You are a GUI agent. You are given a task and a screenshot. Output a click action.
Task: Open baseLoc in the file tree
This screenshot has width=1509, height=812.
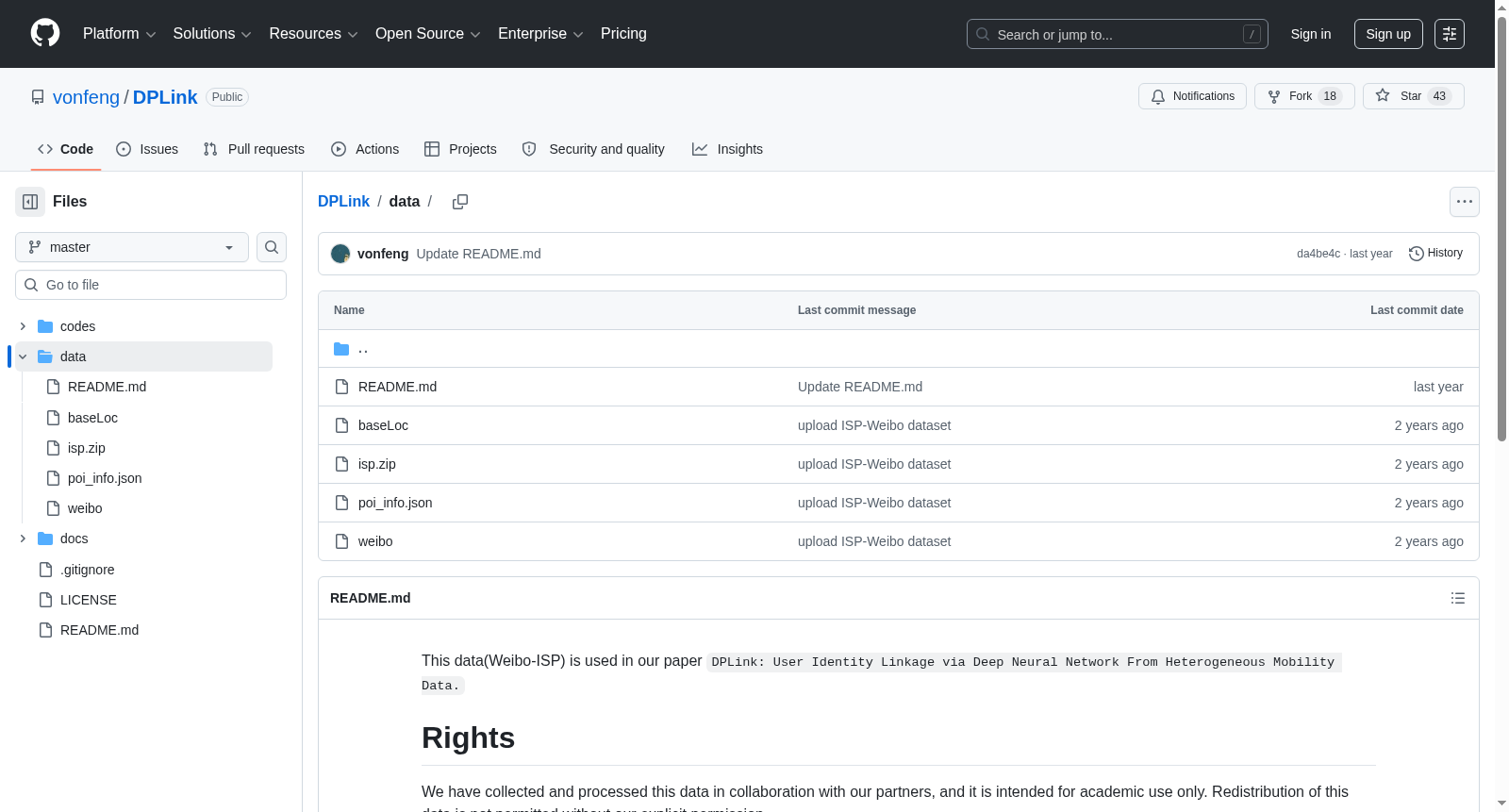click(x=92, y=418)
